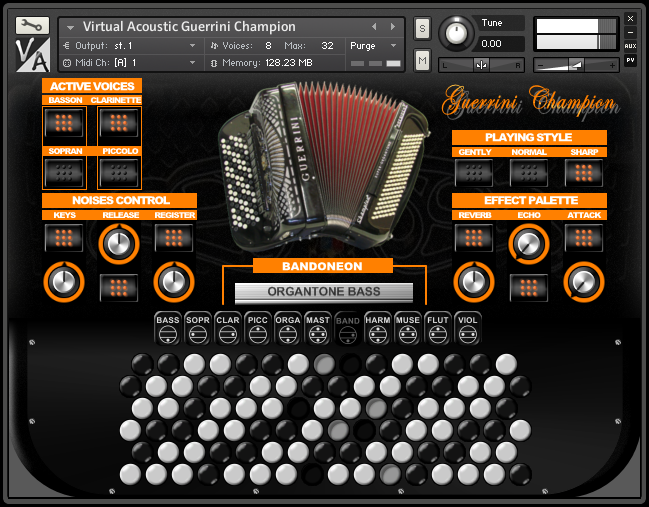Enable the PICCOLO active voice
This screenshot has height=507, width=649.
pyautogui.click(x=119, y=173)
